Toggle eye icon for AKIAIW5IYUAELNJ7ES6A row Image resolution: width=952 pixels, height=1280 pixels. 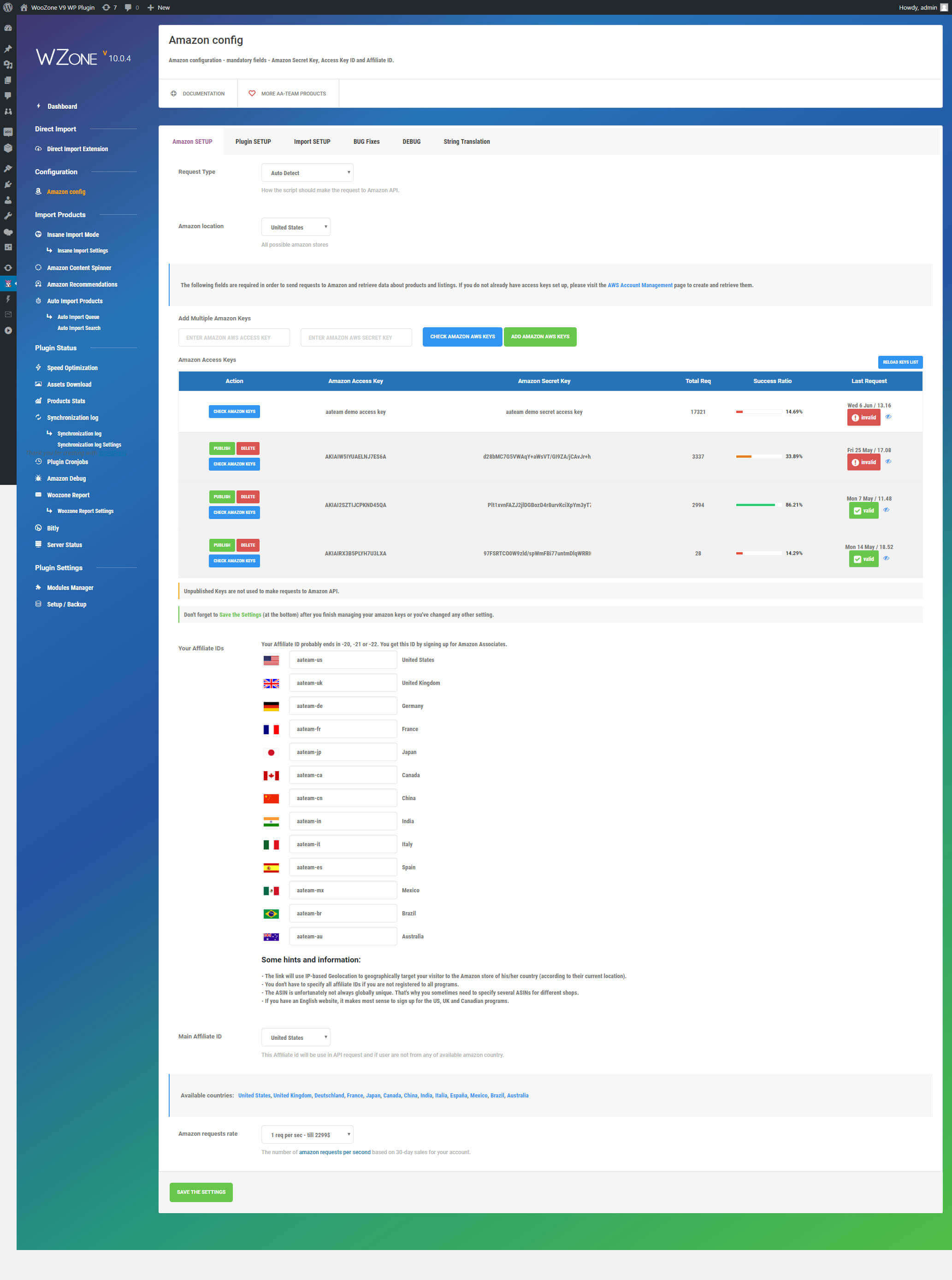click(x=888, y=461)
